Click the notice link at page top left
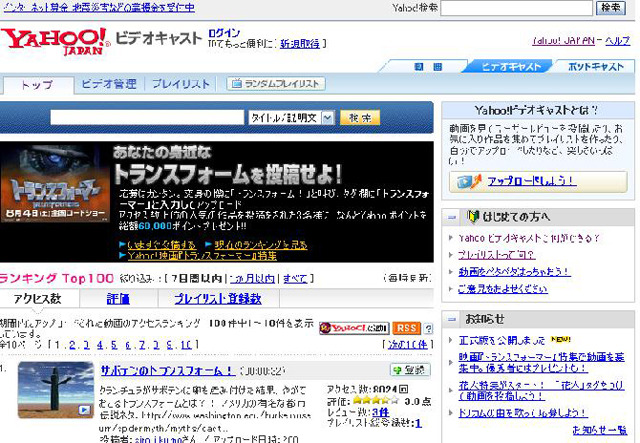 pos(99,7)
